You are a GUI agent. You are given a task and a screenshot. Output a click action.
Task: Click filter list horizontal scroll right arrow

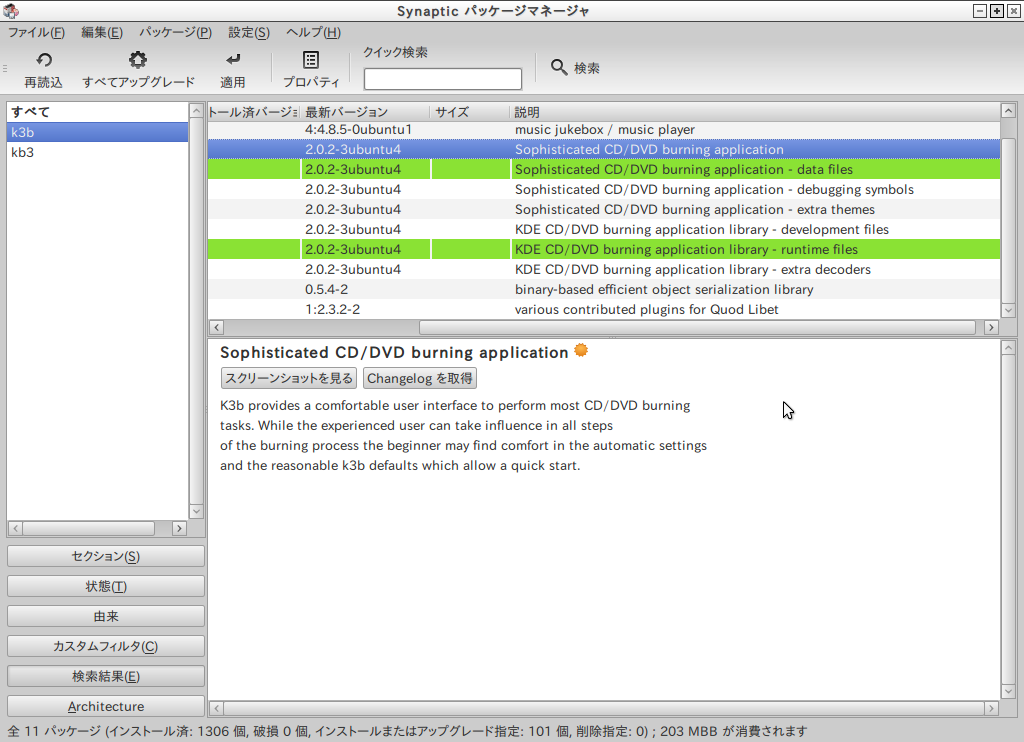click(x=180, y=528)
